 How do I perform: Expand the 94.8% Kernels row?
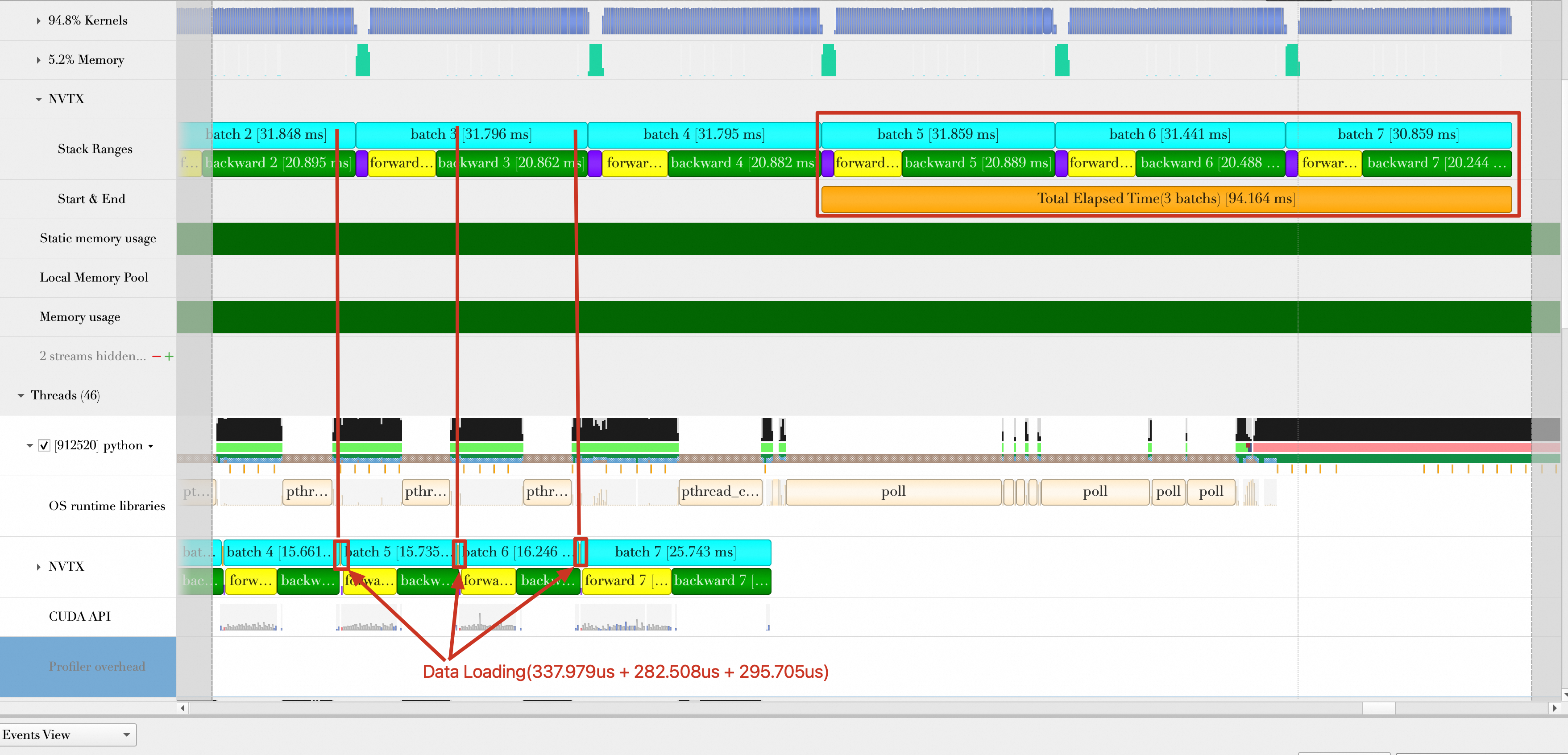[x=38, y=21]
